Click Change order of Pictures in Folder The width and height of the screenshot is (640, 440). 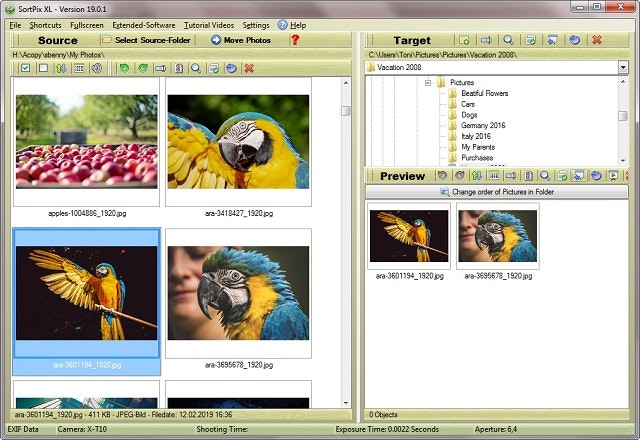[x=497, y=191]
